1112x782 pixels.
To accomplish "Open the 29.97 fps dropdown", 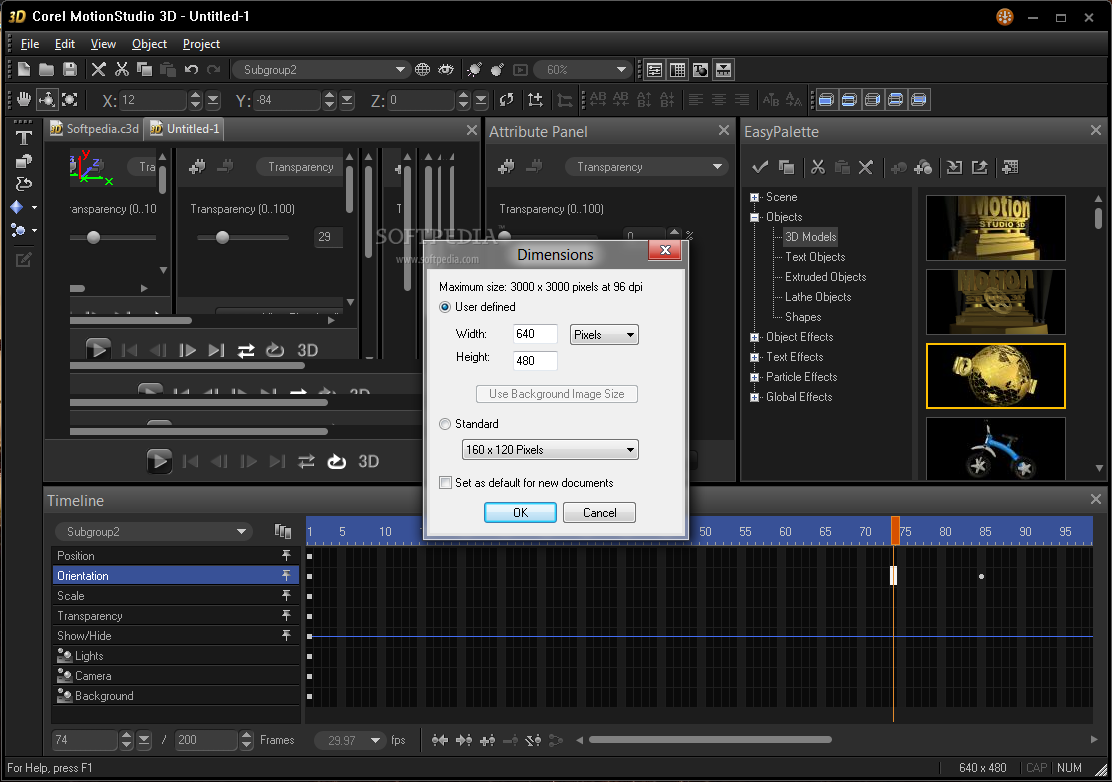I will coord(350,740).
